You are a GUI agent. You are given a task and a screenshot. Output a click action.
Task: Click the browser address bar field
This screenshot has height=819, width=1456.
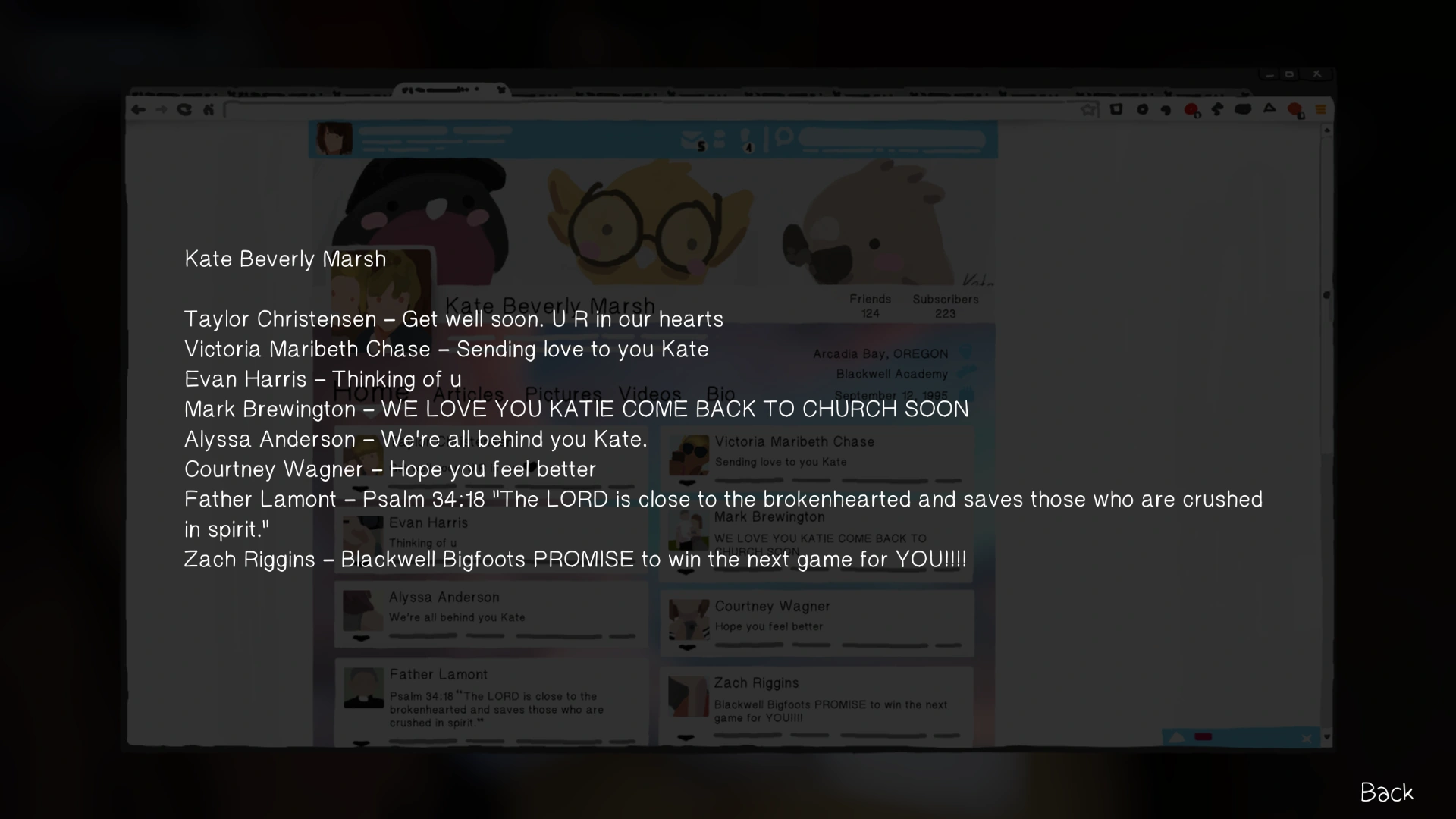click(x=652, y=110)
